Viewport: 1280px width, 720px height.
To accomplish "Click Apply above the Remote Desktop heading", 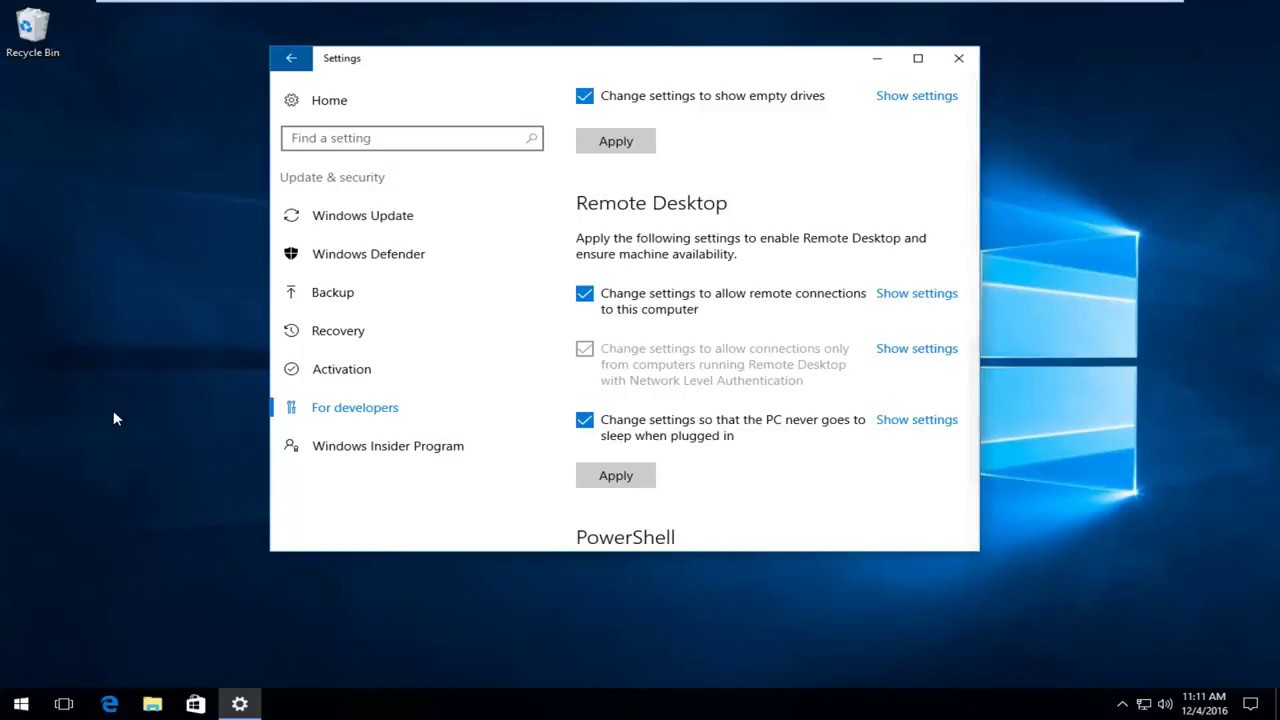I will (616, 141).
